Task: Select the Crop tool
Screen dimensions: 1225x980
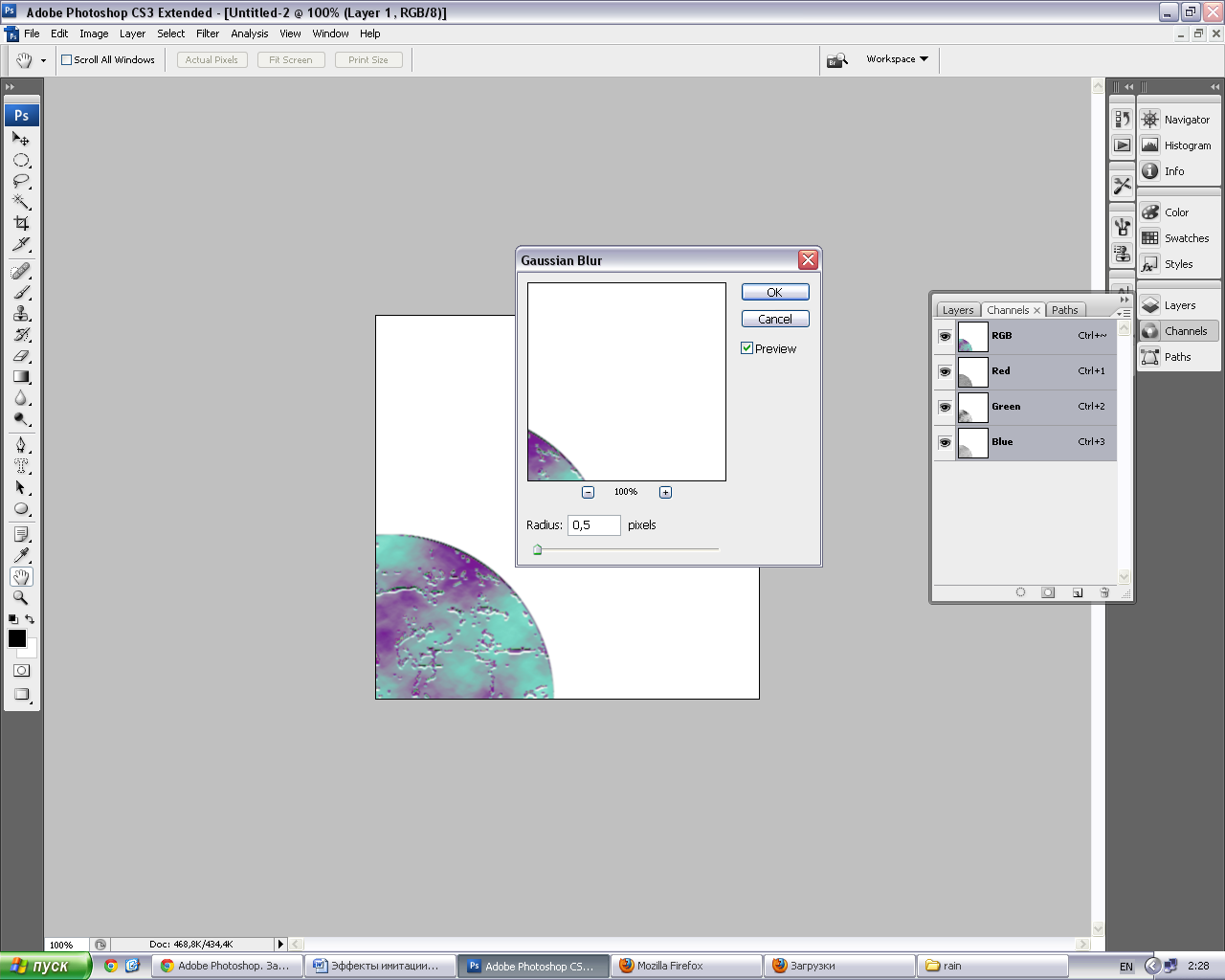Action: [21, 223]
